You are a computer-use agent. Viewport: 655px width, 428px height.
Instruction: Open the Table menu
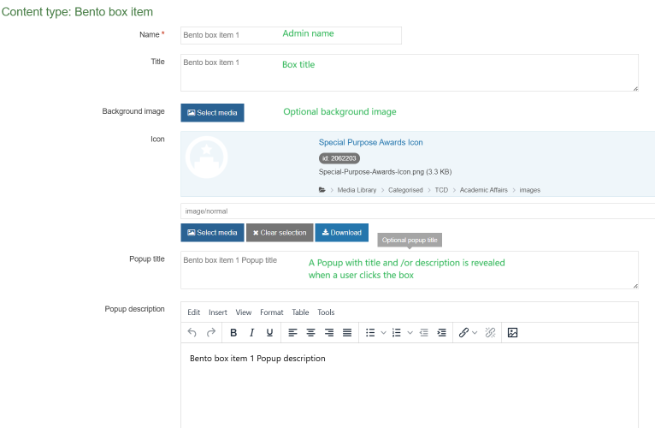pos(300,312)
